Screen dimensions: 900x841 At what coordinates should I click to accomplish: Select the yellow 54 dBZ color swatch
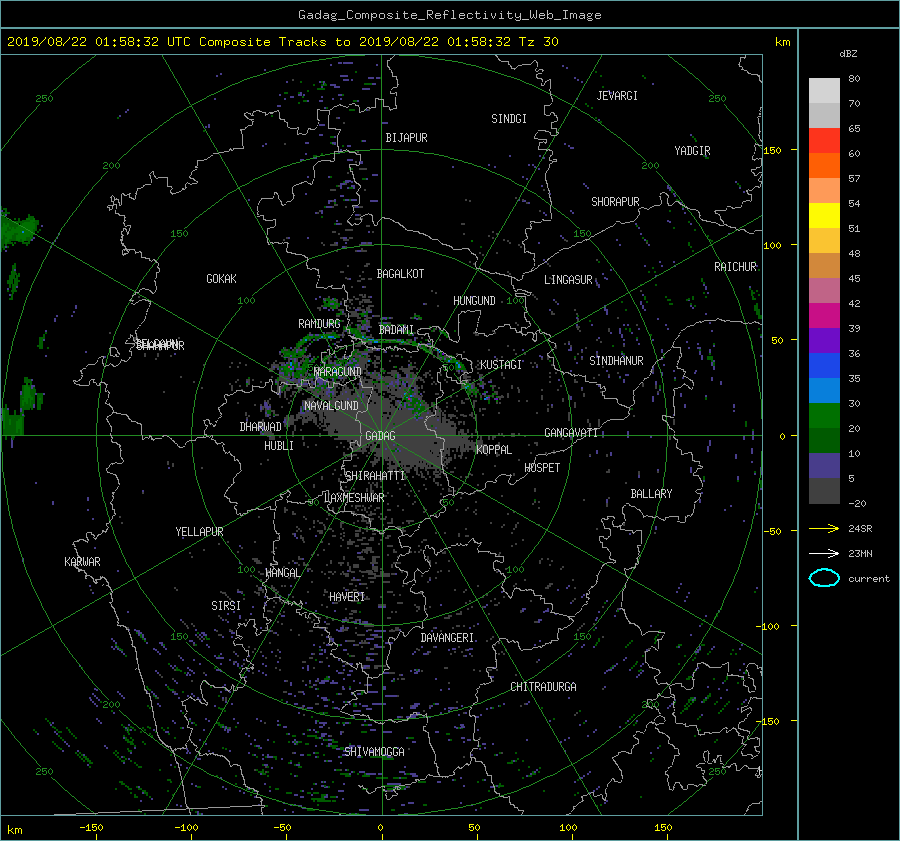click(x=824, y=215)
